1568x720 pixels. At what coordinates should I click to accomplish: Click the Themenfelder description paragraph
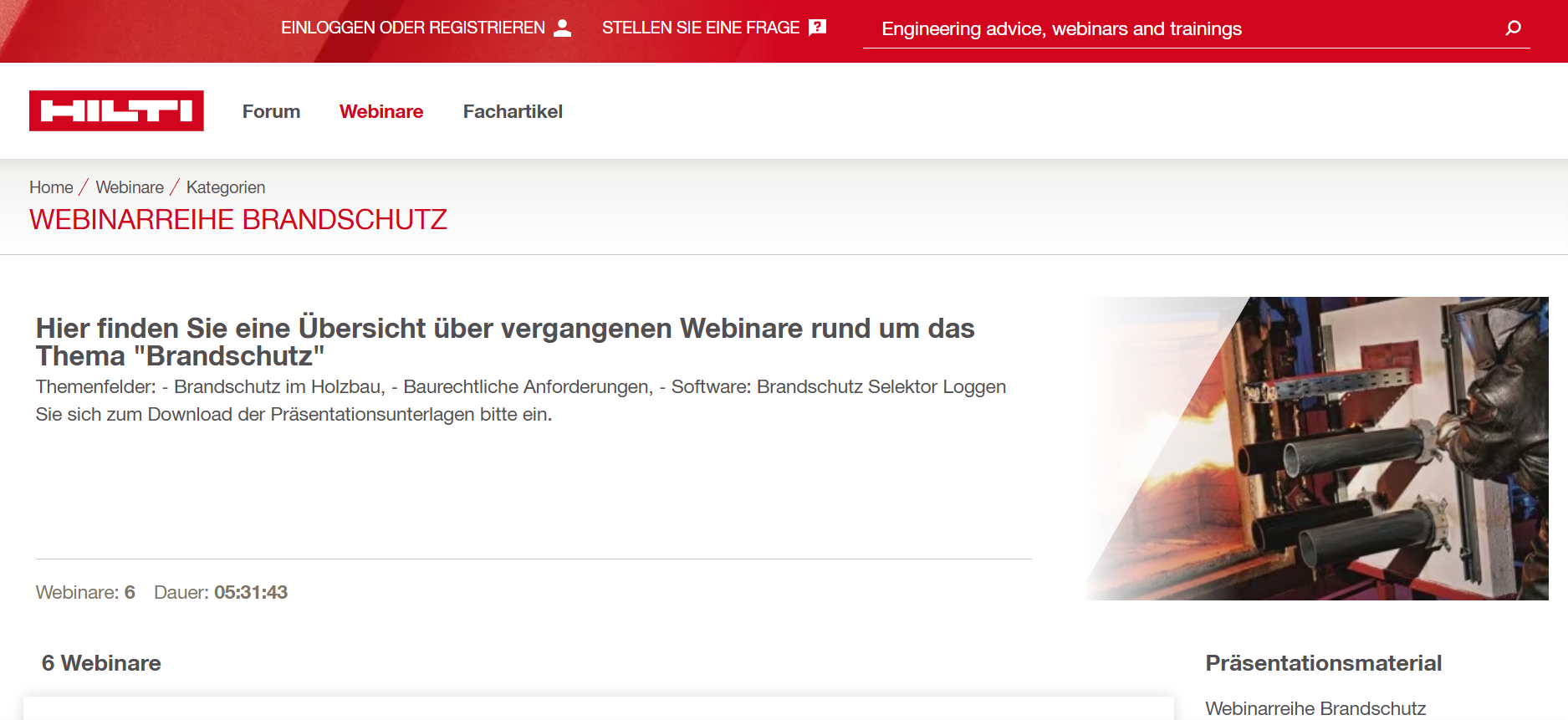pos(521,401)
